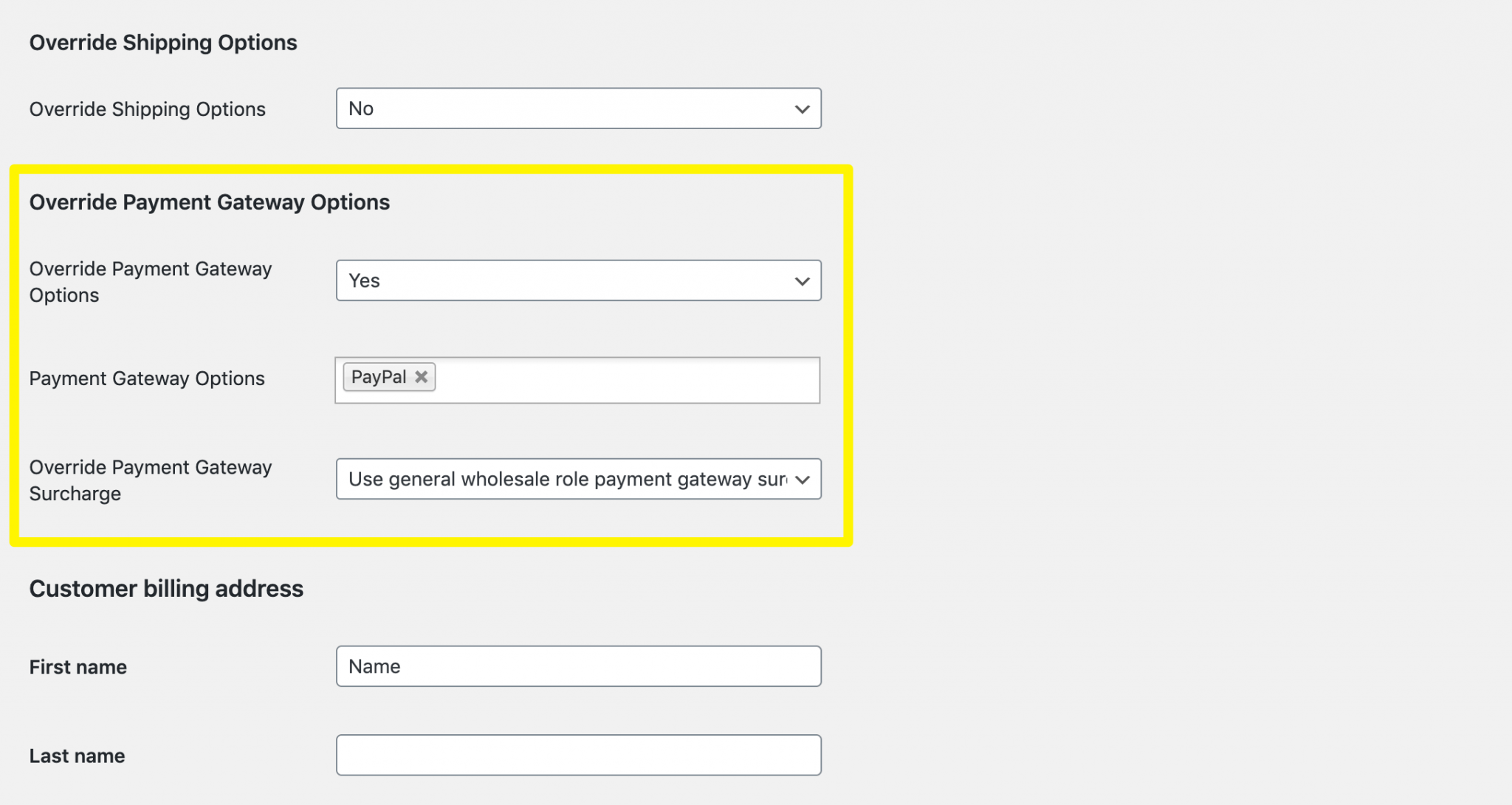Click the chevron arrow on the Override Shipping Options select
1512x805 pixels.
802,109
